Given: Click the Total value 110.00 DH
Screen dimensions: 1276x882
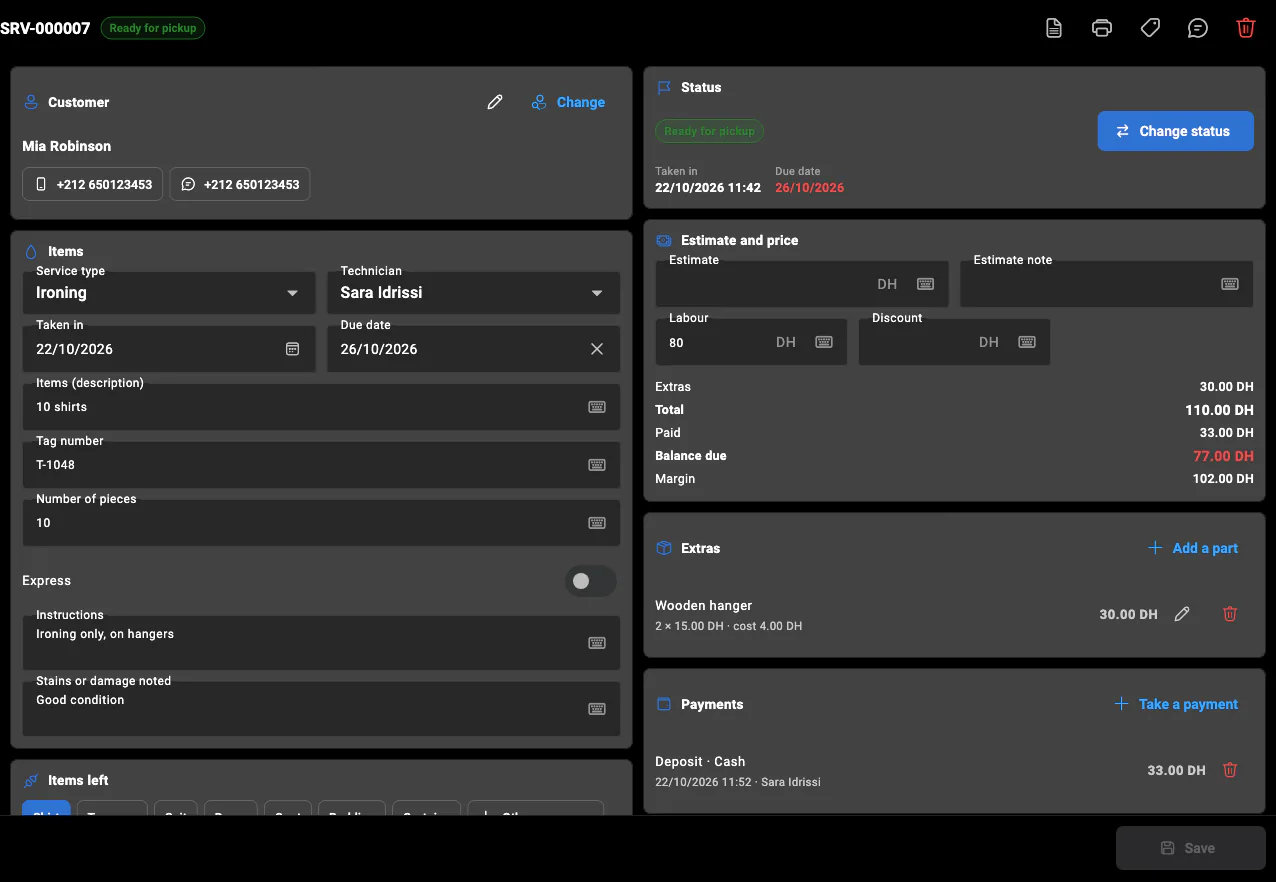Looking at the screenshot, I should 1219,410.
